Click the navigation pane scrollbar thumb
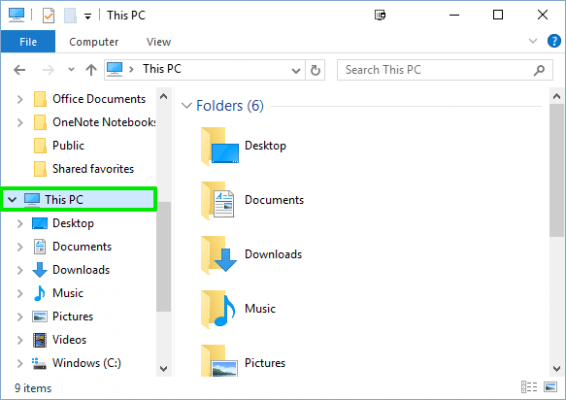The width and height of the screenshot is (566, 400). 164,256
